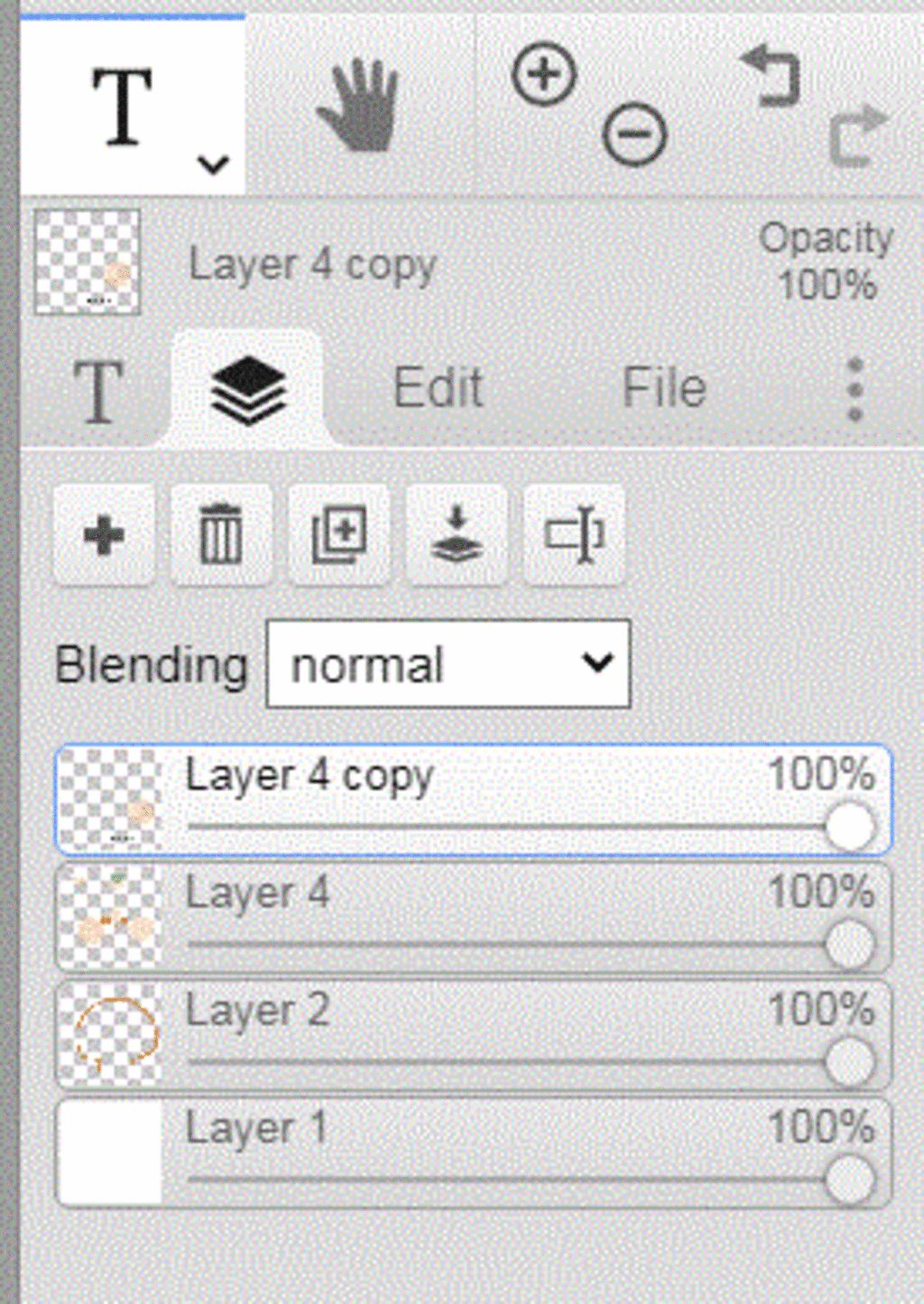924x1304 pixels.
Task: Select the Layer 1 white thumbnail
Action: pyautogui.click(x=110, y=1152)
